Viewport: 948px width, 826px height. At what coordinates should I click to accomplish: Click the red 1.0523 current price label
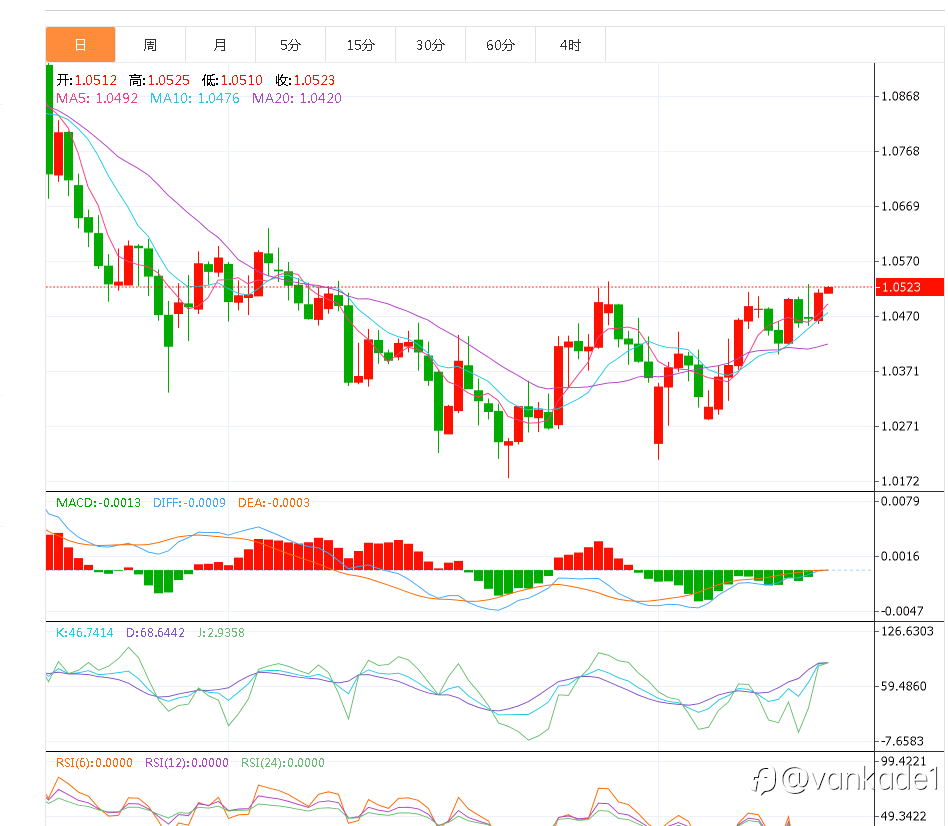point(909,287)
